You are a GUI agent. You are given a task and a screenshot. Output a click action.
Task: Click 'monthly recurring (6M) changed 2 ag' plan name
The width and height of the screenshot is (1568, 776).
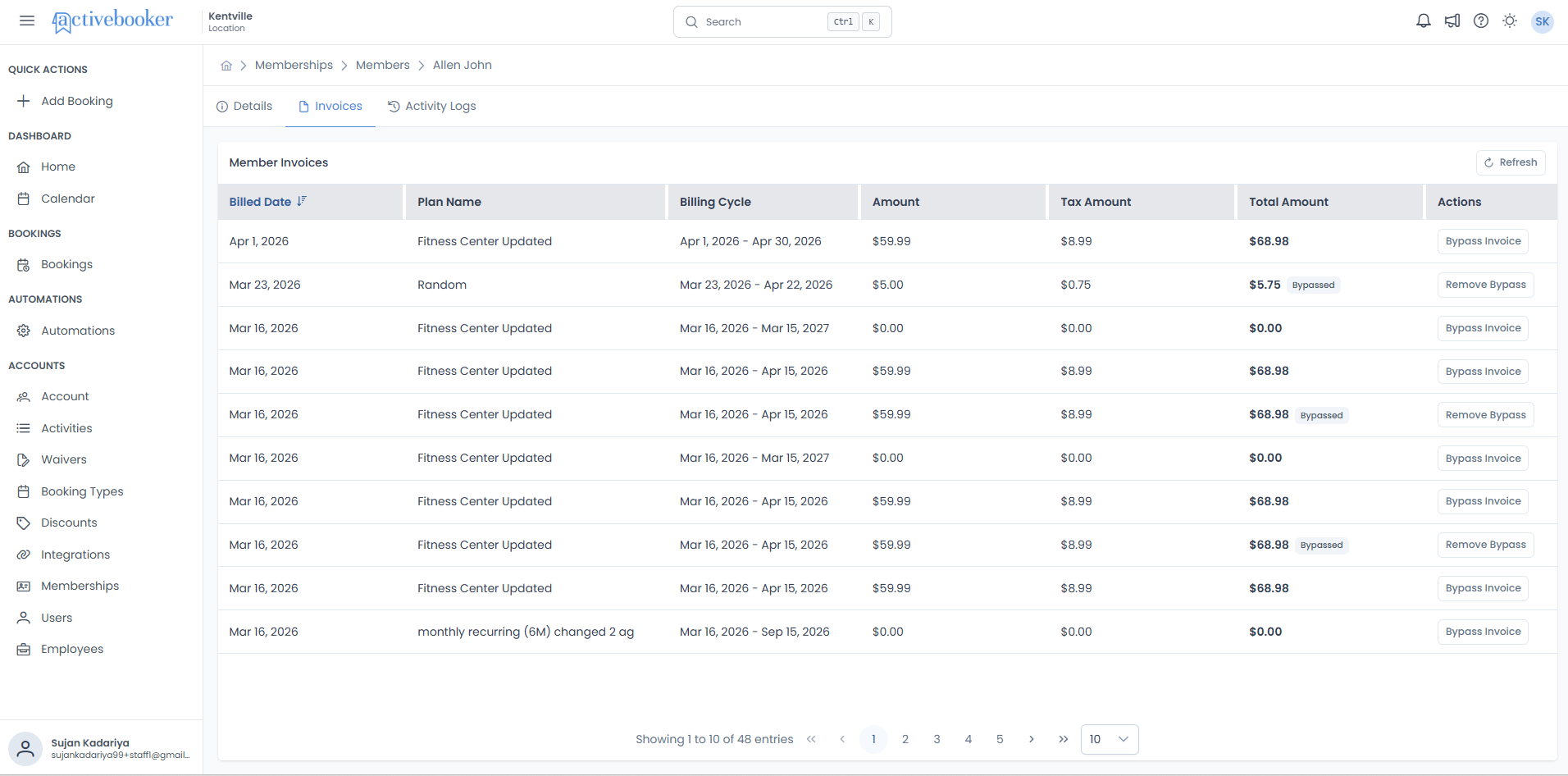coord(526,632)
